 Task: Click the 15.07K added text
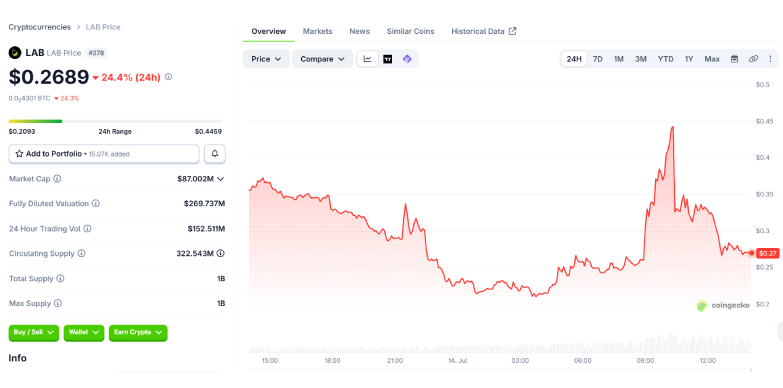[109, 154]
